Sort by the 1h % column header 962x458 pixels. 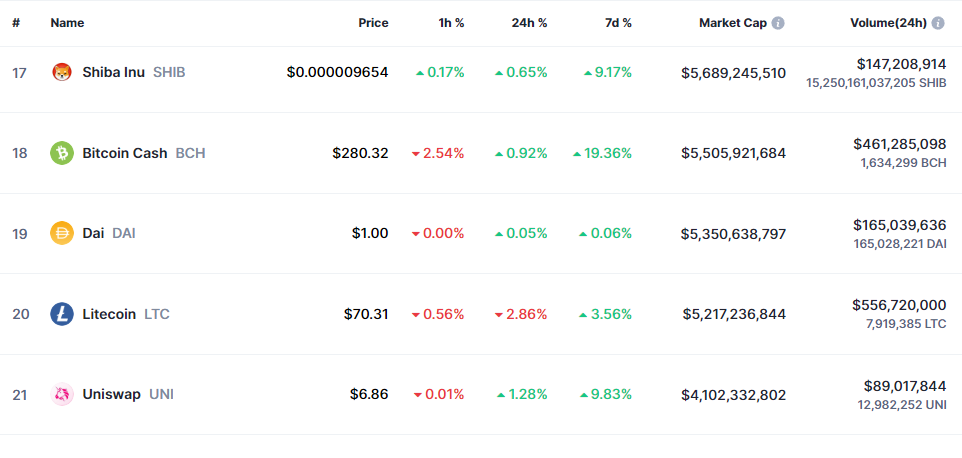pos(451,22)
